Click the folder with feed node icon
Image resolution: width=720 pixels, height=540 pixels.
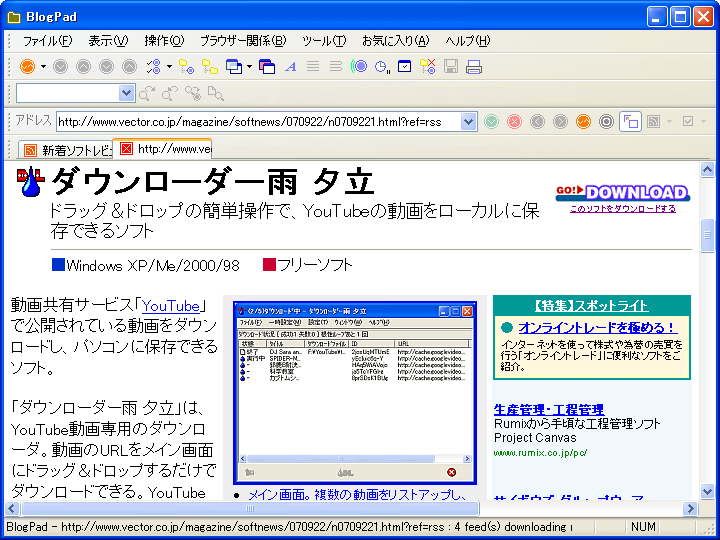tap(186, 67)
